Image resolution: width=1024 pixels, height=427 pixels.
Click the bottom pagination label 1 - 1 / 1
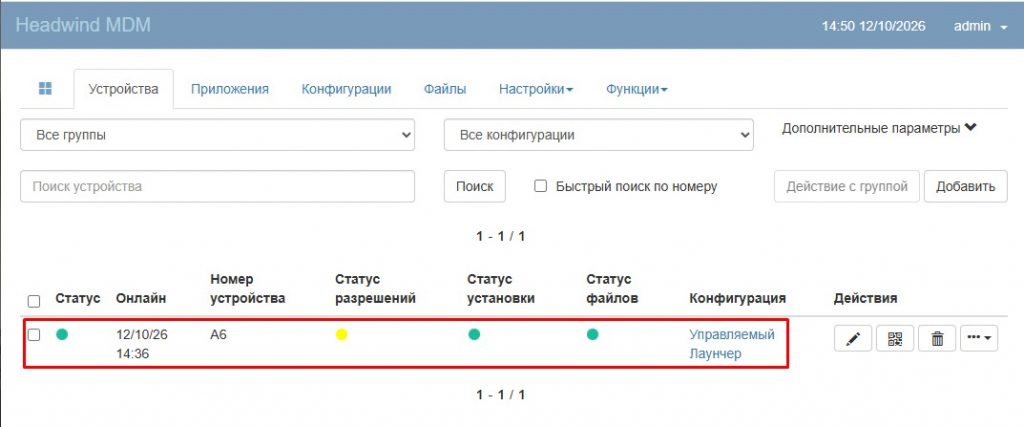pyautogui.click(x=500, y=394)
